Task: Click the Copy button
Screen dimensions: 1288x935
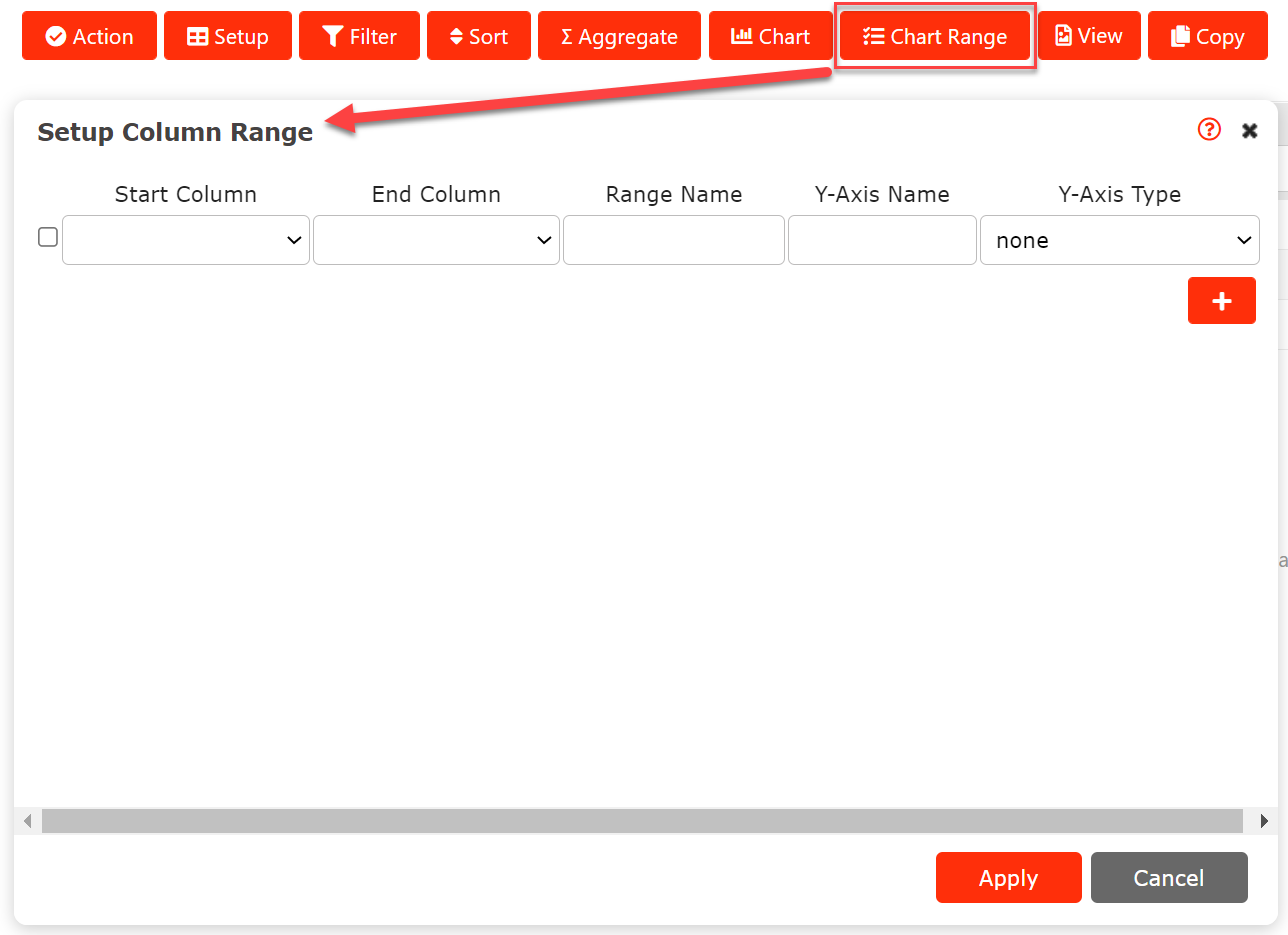Action: point(1207,37)
